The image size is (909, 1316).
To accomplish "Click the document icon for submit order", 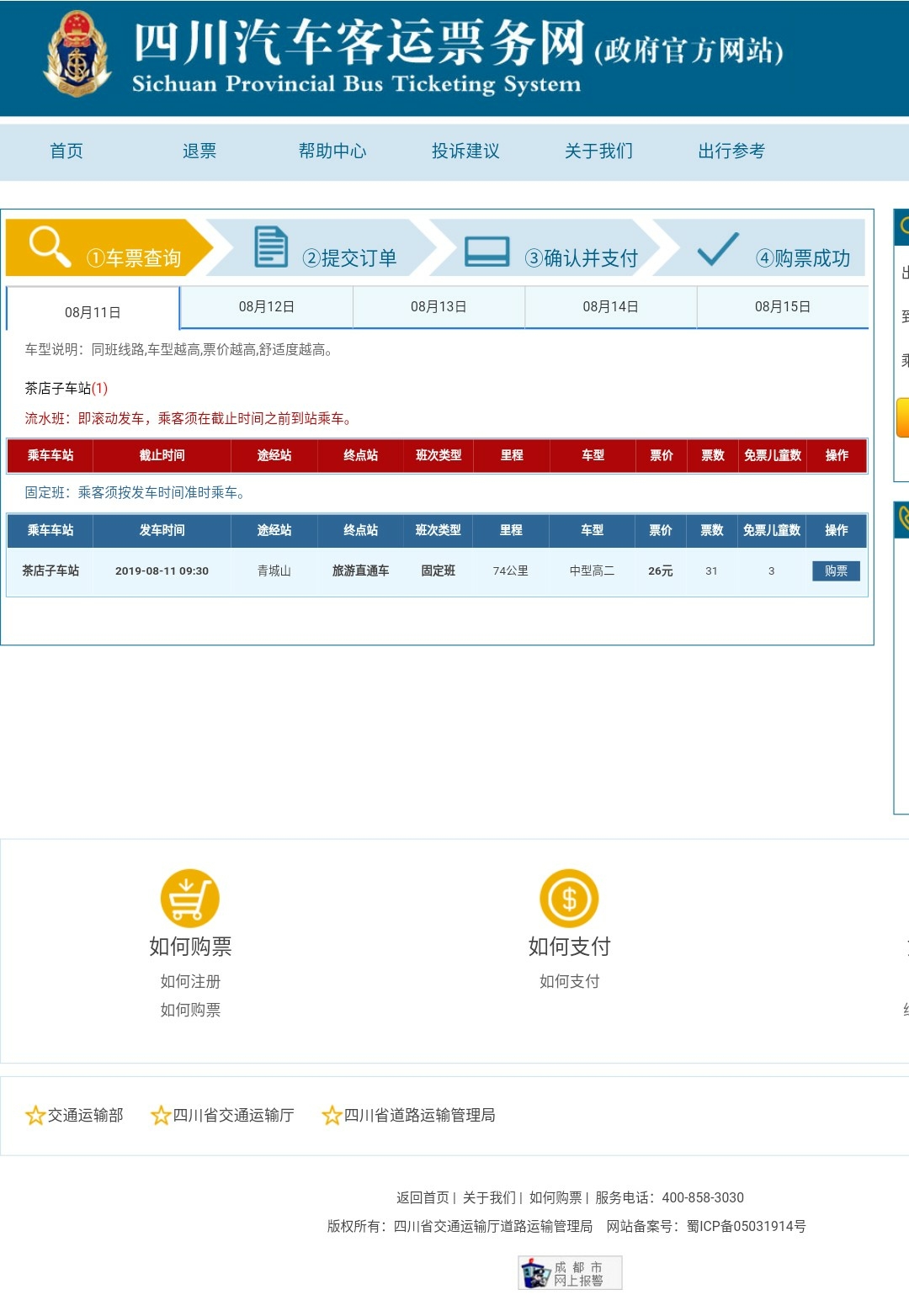I will point(271,247).
